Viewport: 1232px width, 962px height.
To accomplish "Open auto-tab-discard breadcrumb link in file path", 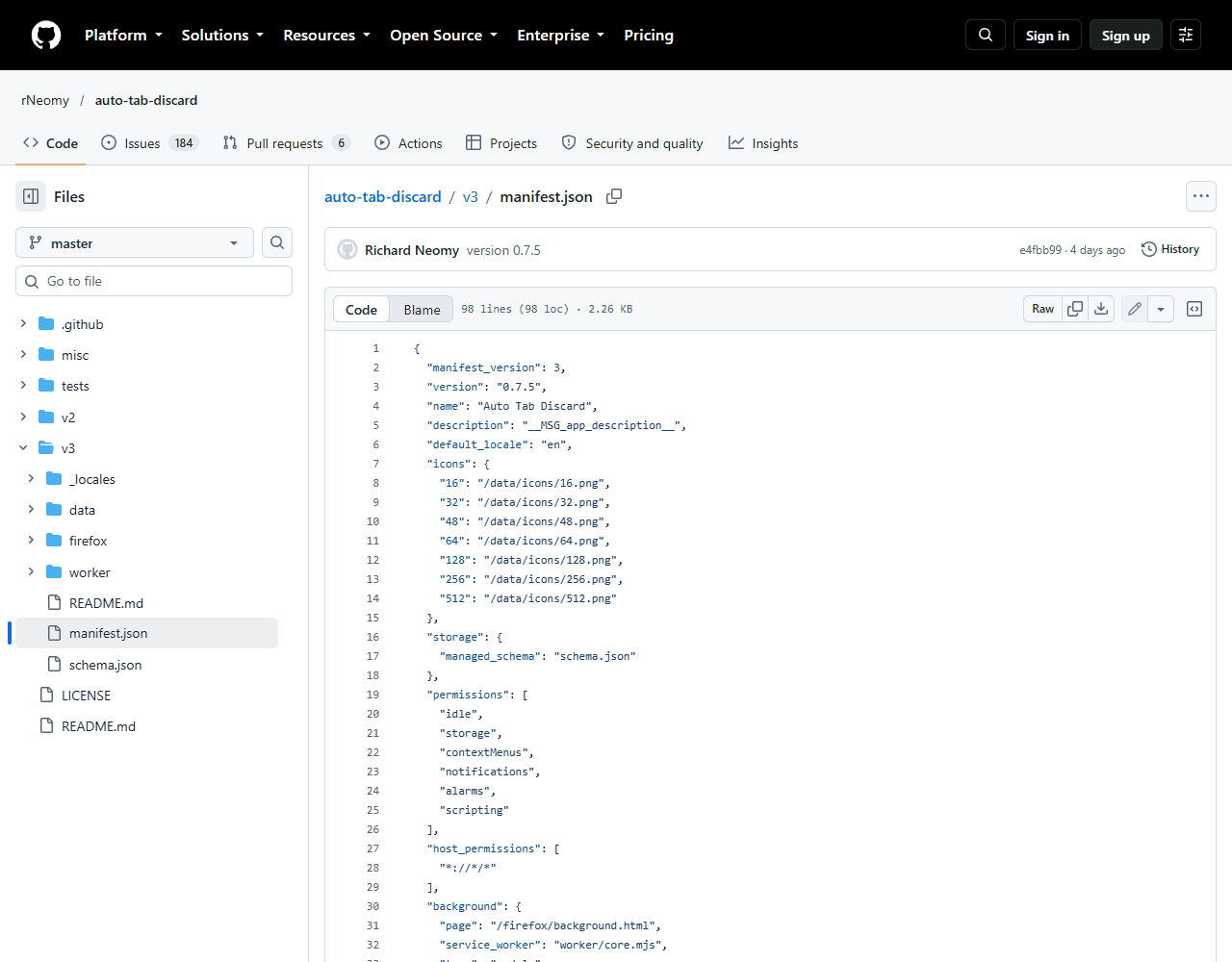I will click(383, 196).
